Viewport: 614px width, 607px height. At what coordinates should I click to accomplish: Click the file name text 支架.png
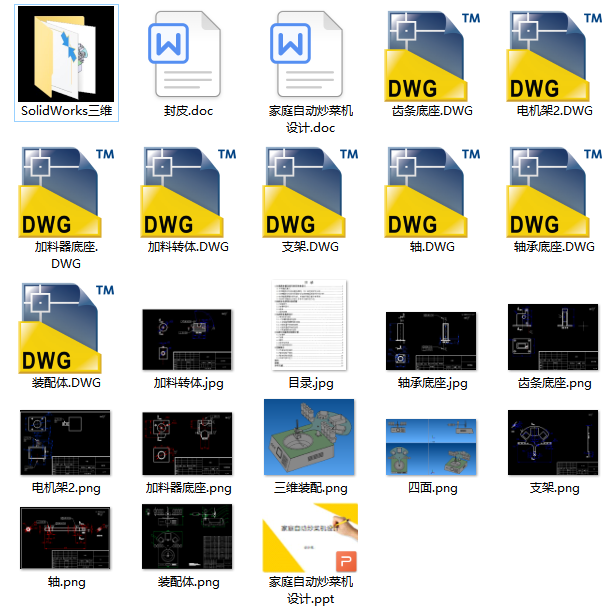pos(554,488)
